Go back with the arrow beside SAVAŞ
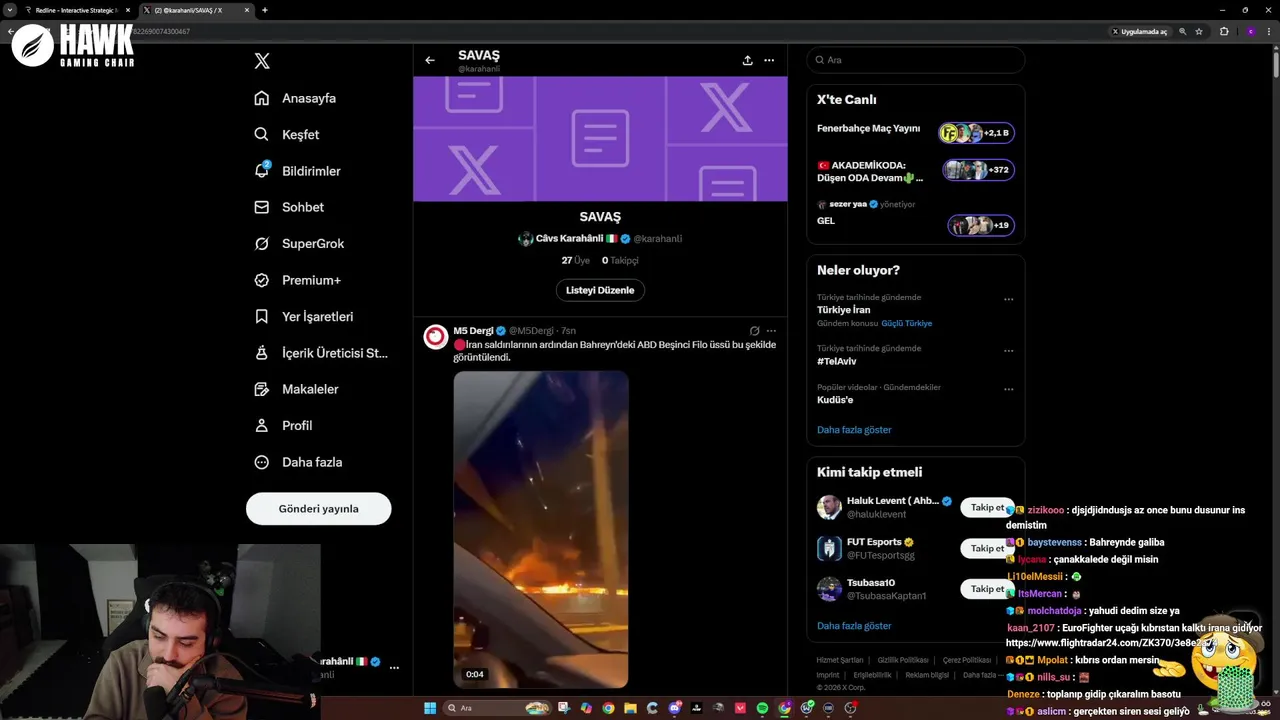The width and height of the screenshot is (1280, 720). click(430, 60)
